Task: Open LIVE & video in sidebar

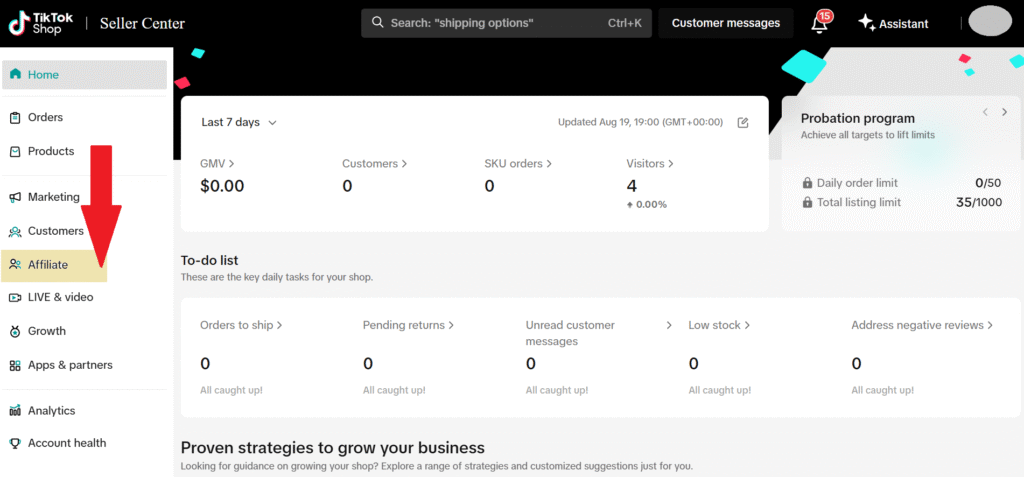Action: pos(60,297)
